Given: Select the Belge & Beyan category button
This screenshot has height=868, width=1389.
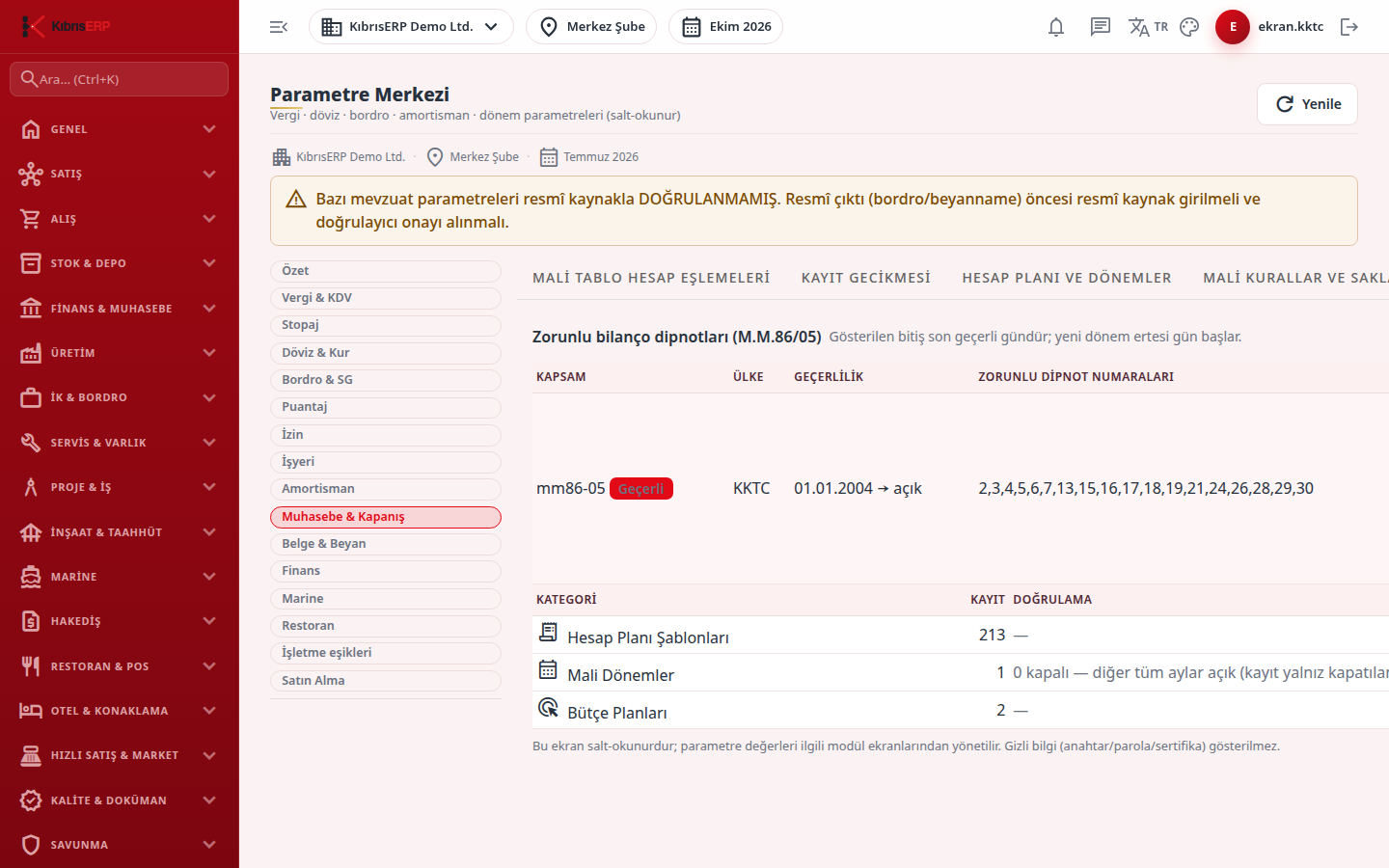Looking at the screenshot, I should [x=386, y=544].
